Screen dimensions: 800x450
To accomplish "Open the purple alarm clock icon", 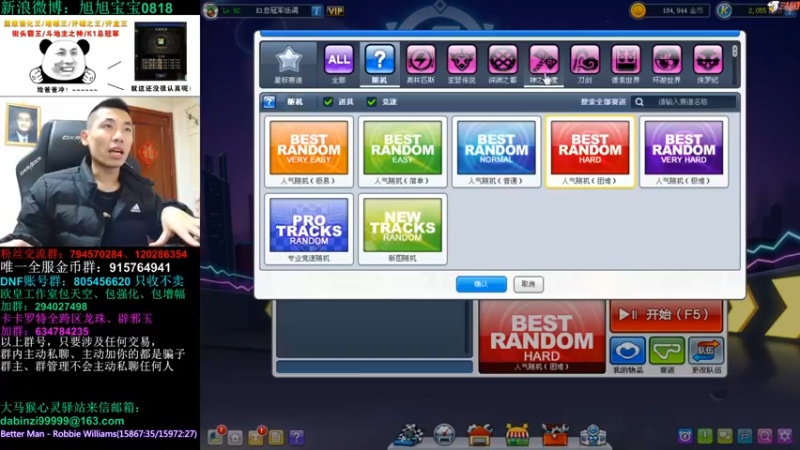I will [x=685, y=436].
